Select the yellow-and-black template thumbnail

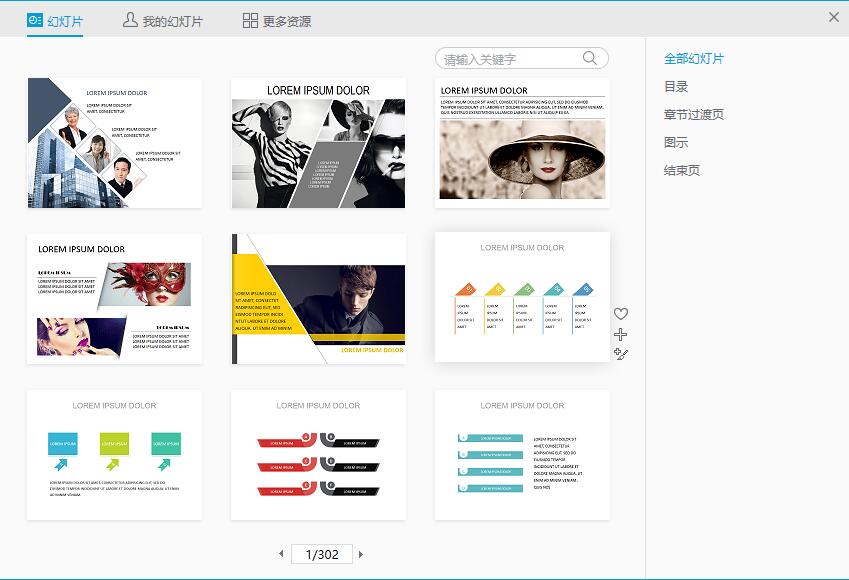(318, 298)
